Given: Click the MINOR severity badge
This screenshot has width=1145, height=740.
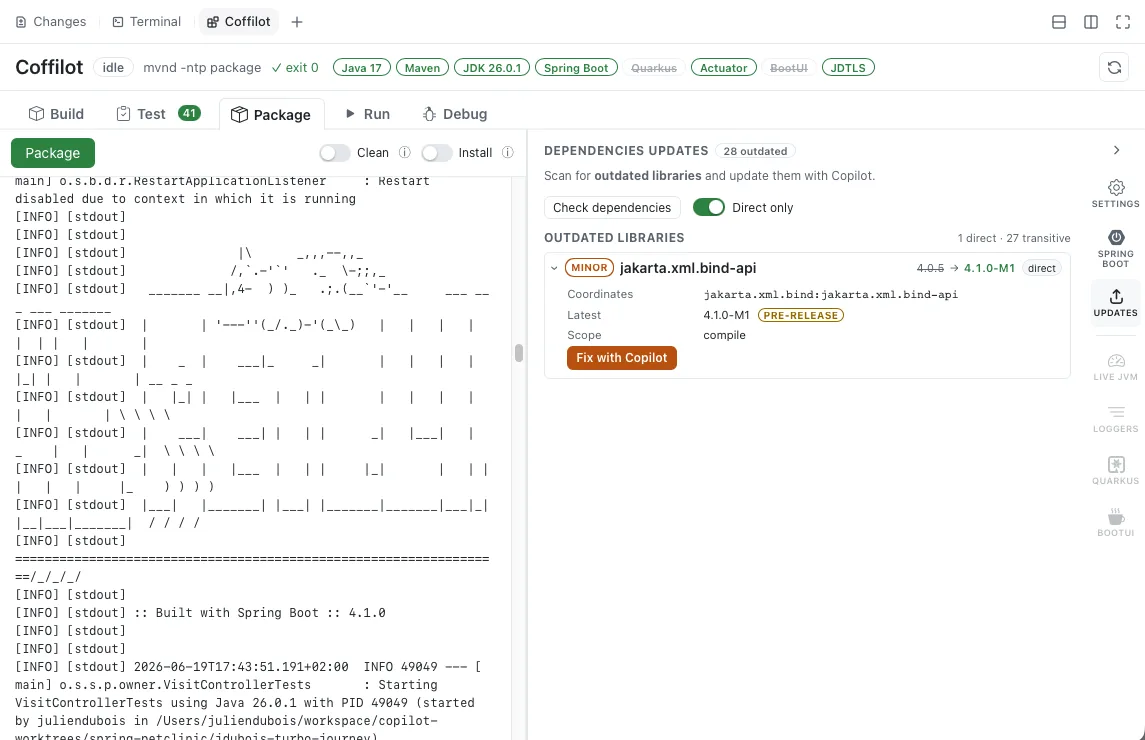Looking at the screenshot, I should coord(589,268).
